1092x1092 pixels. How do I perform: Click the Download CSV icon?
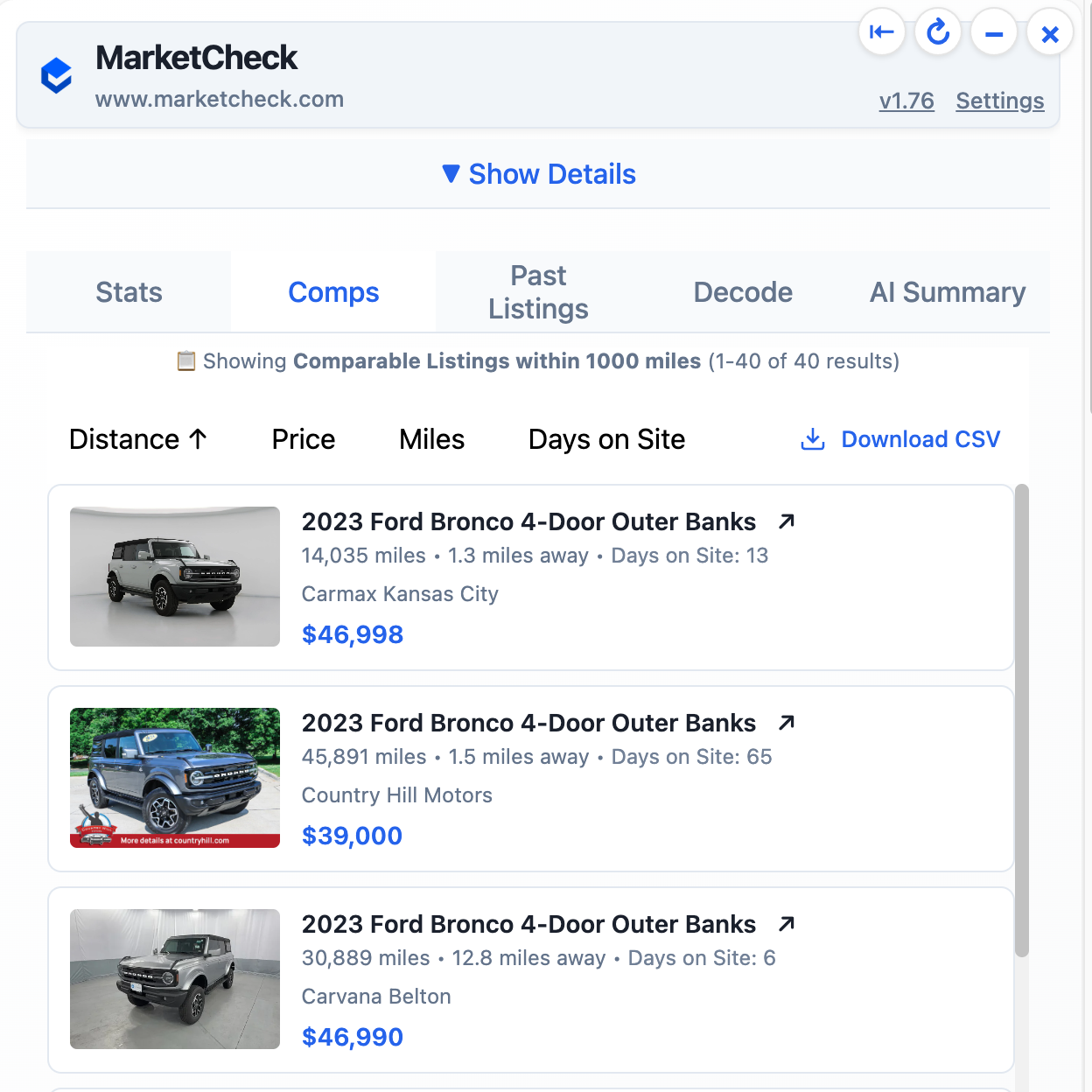813,439
